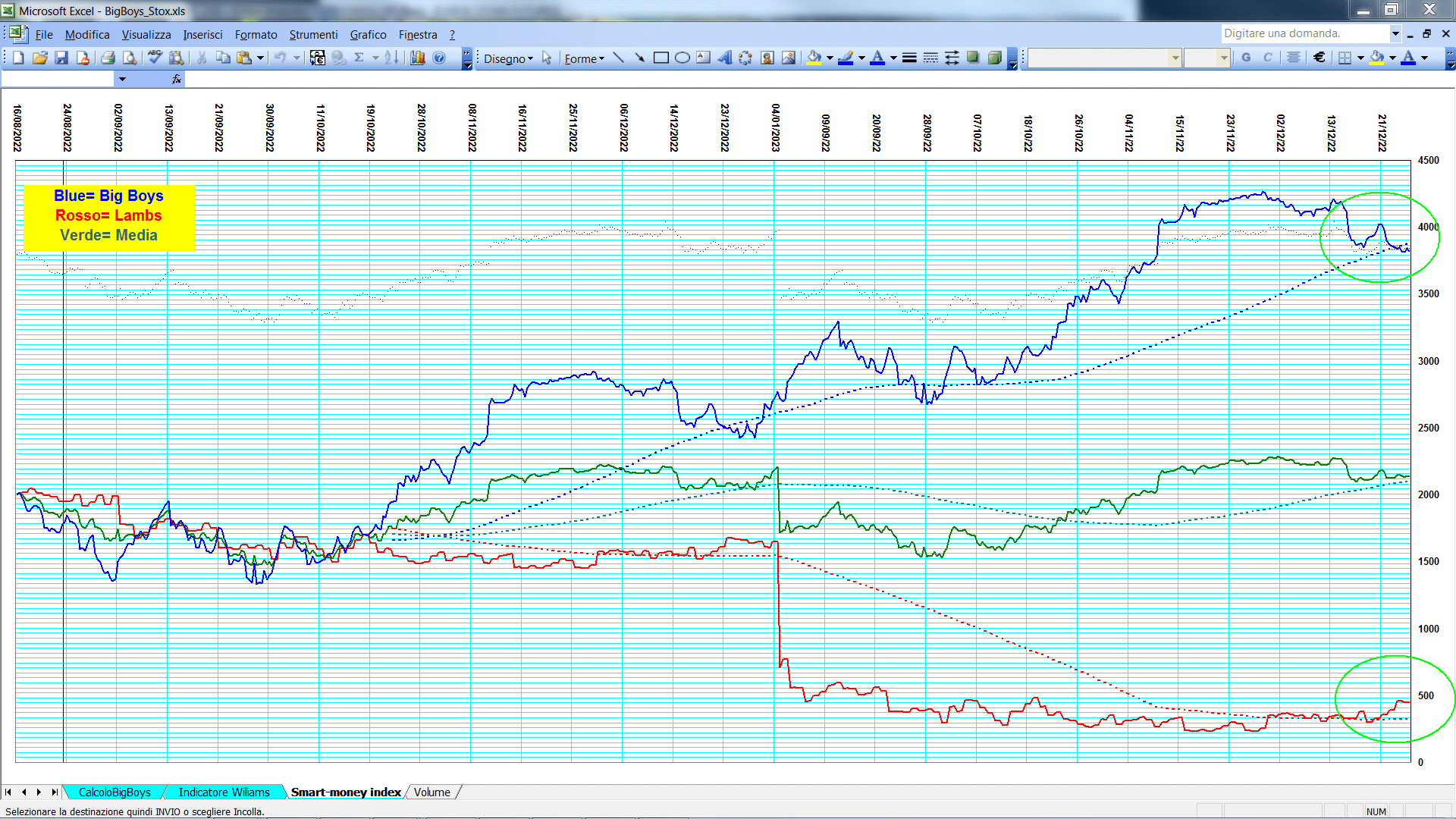Expand the Borders dropdown arrow
Screen dimensions: 1456x819
(1360, 58)
